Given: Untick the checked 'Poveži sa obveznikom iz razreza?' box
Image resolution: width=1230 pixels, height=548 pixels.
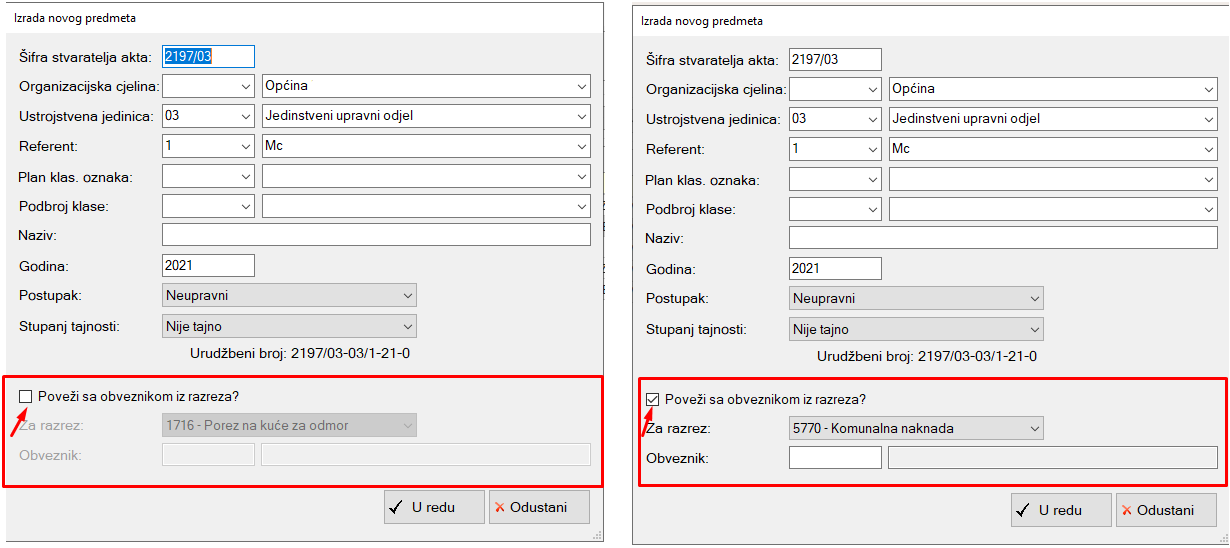Looking at the screenshot, I should [x=653, y=399].
